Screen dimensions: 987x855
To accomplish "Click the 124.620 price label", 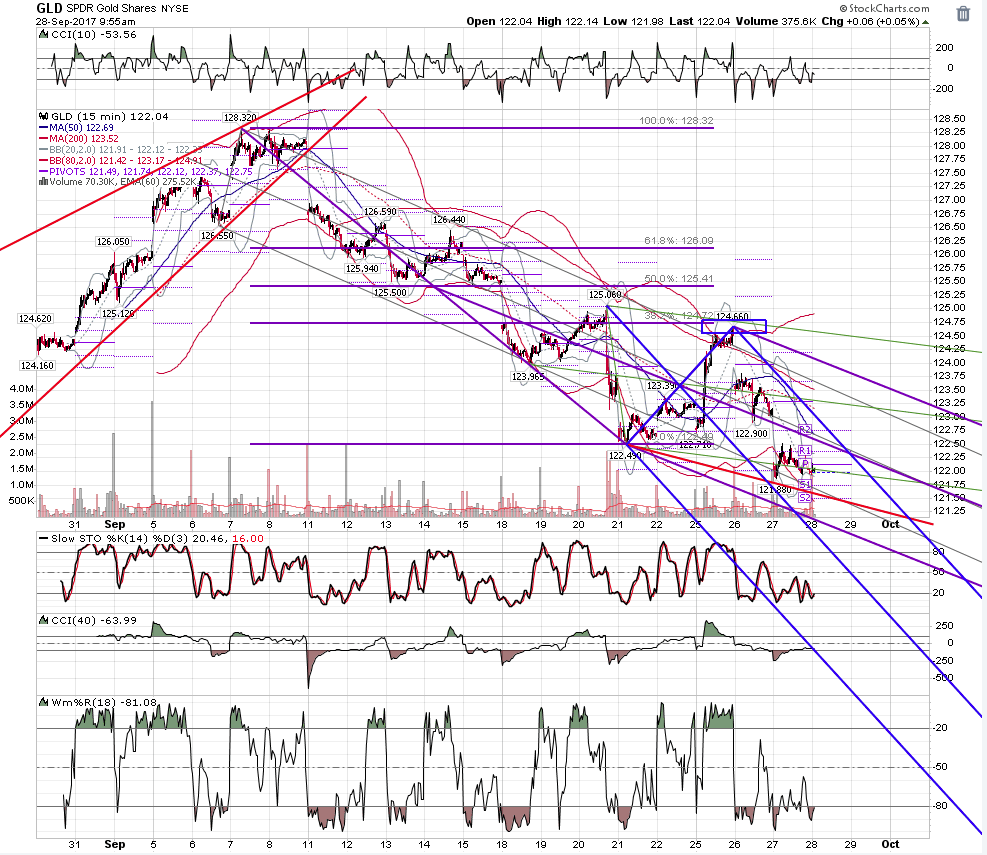I will pos(35,319).
